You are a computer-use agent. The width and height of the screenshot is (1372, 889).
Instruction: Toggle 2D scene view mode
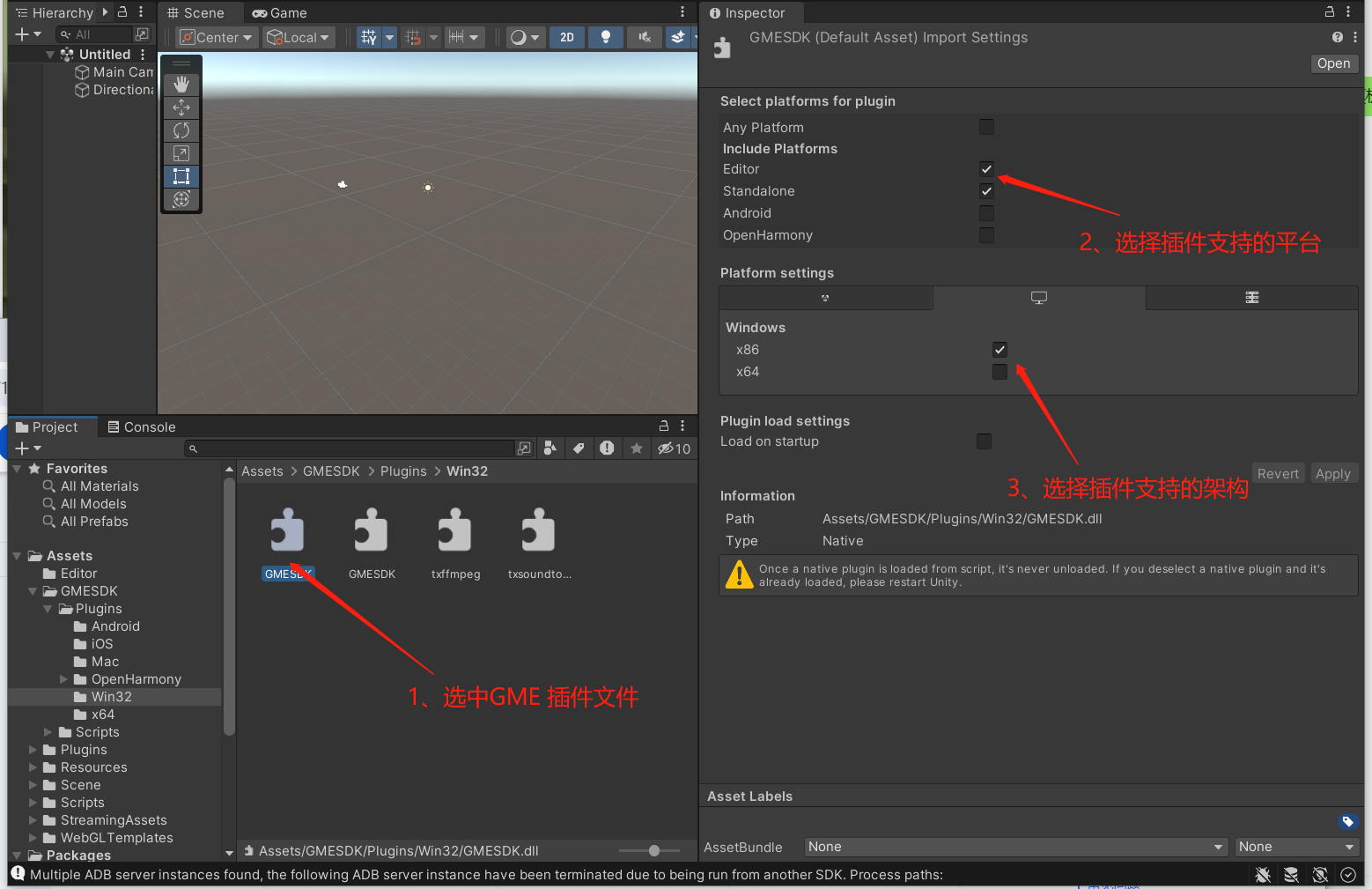point(567,37)
